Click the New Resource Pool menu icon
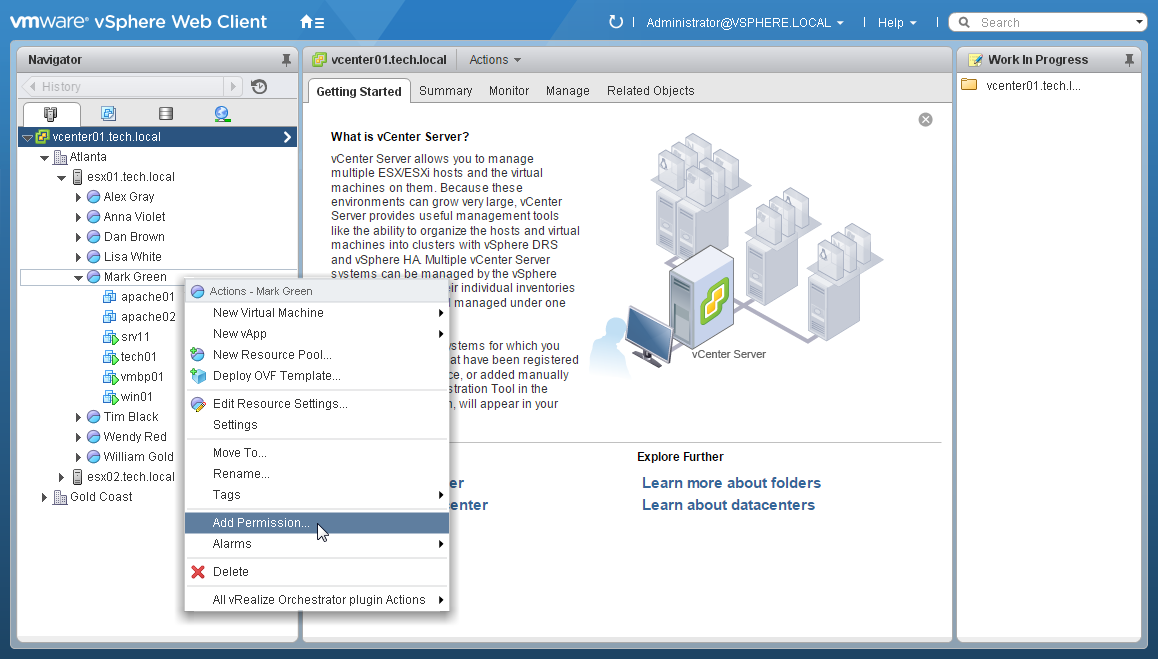The width and height of the screenshot is (1158, 659). [x=197, y=355]
